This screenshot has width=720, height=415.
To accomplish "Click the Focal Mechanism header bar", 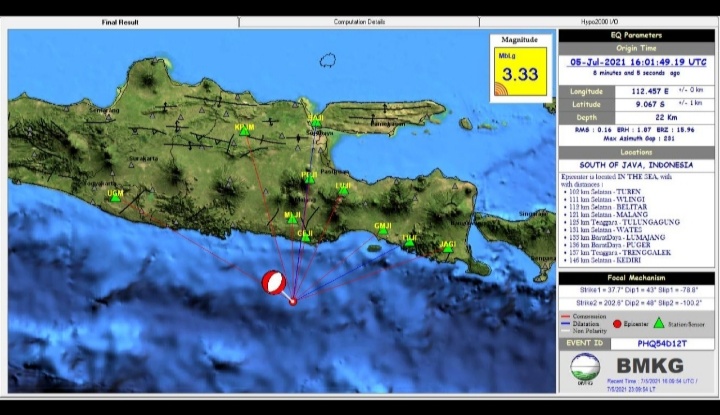I will pyautogui.click(x=636, y=278).
